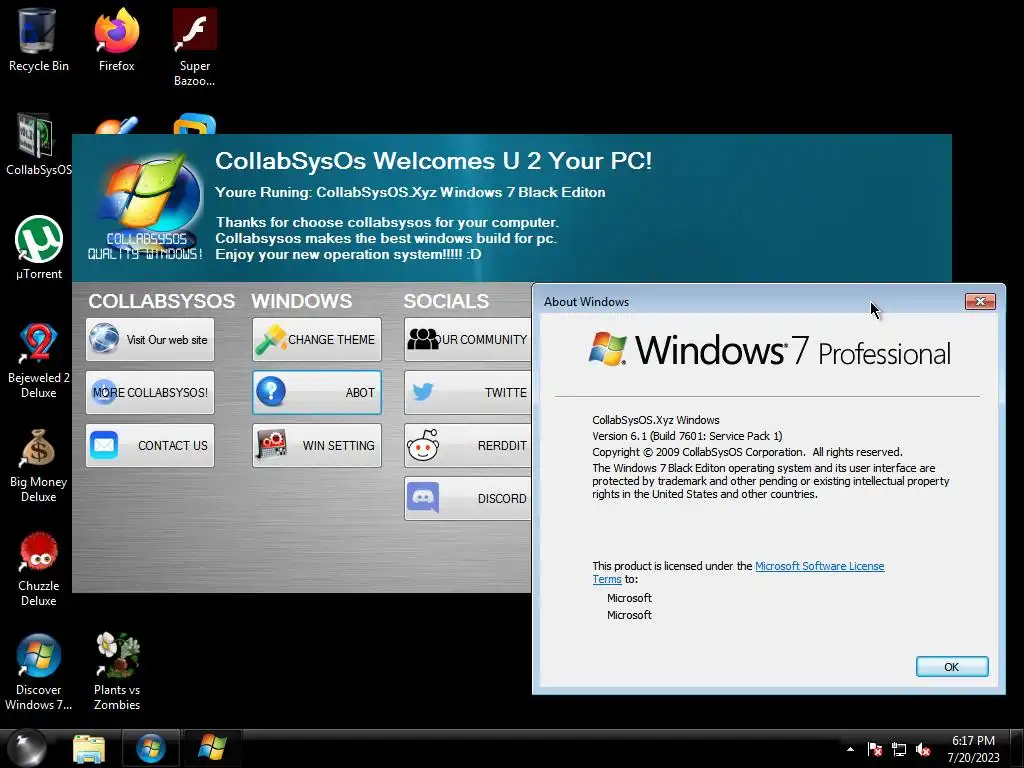This screenshot has width=1024, height=768.
Task: Open Discover Windows 7 desktop shortcut
Action: coord(39,673)
